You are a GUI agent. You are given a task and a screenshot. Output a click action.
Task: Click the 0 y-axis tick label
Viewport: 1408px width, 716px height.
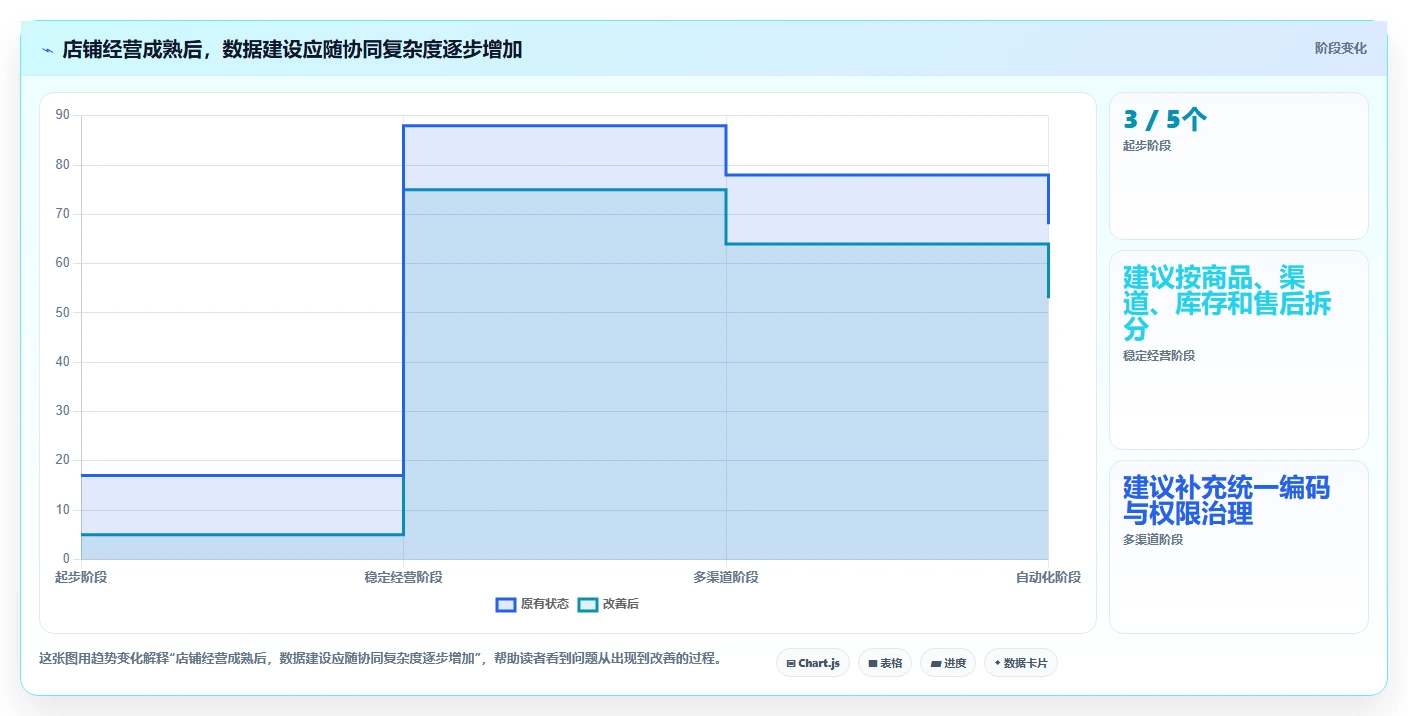66,558
